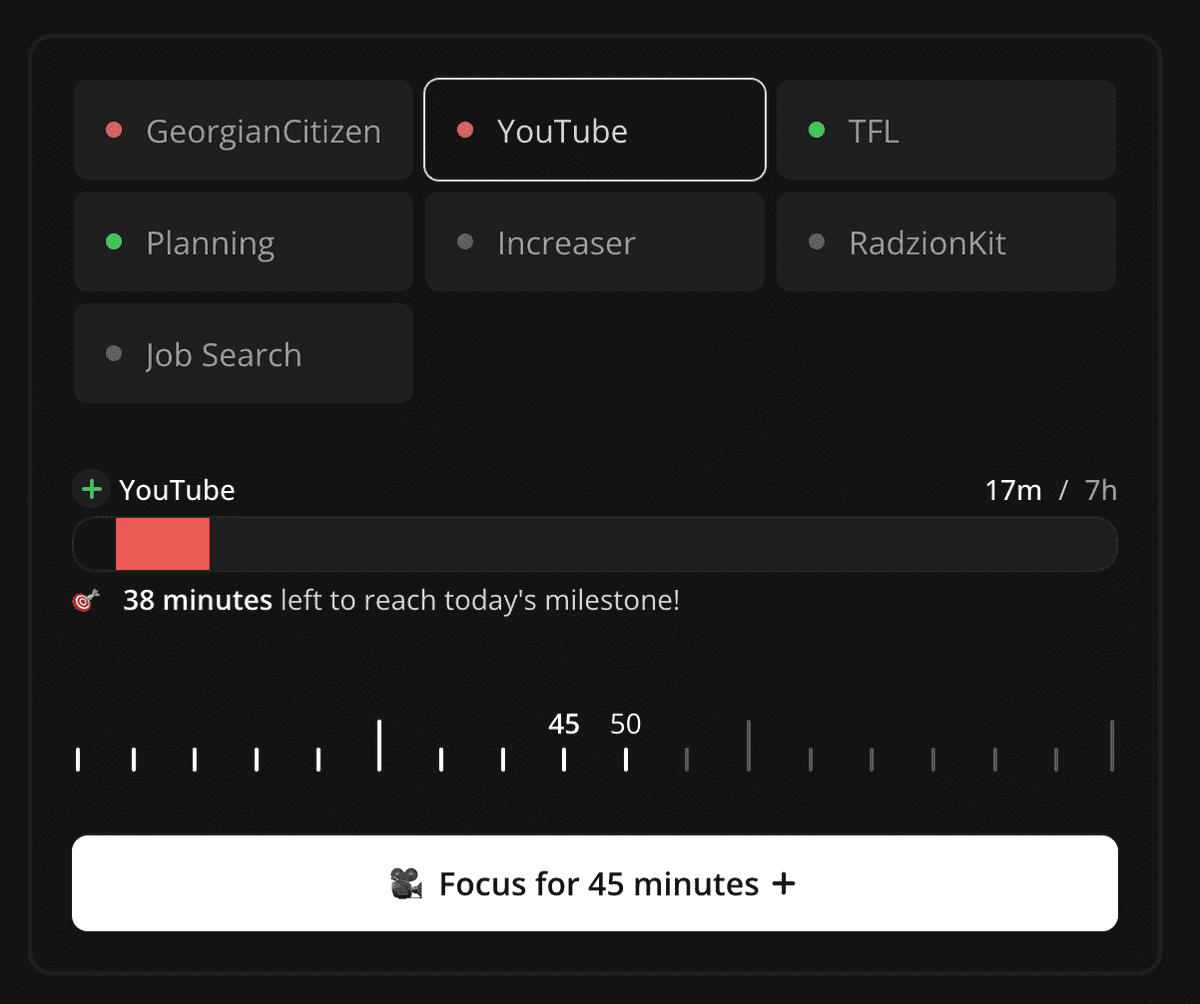Click the dart target milestone icon

(87, 601)
